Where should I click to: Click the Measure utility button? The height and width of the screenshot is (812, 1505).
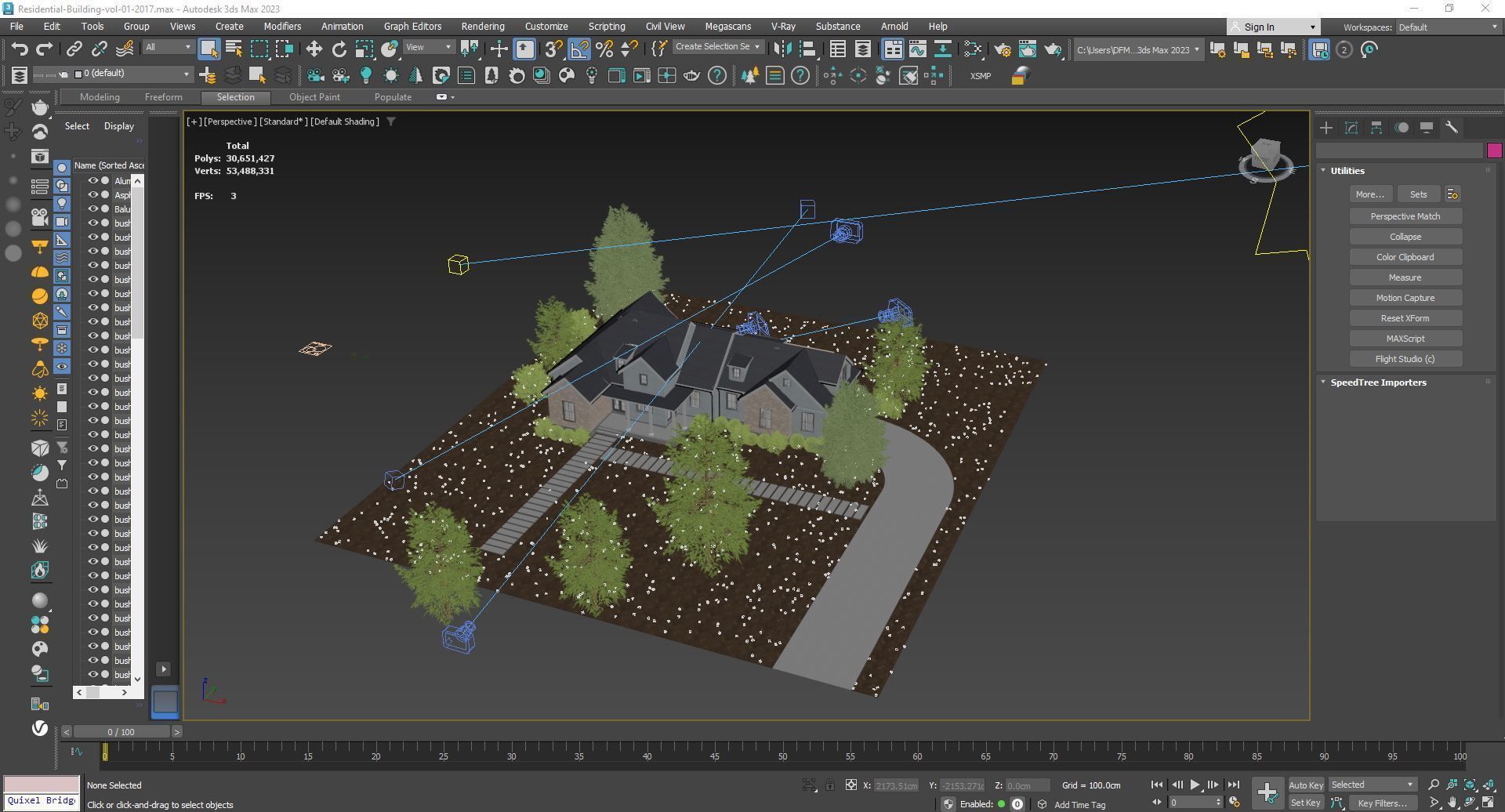click(1405, 277)
